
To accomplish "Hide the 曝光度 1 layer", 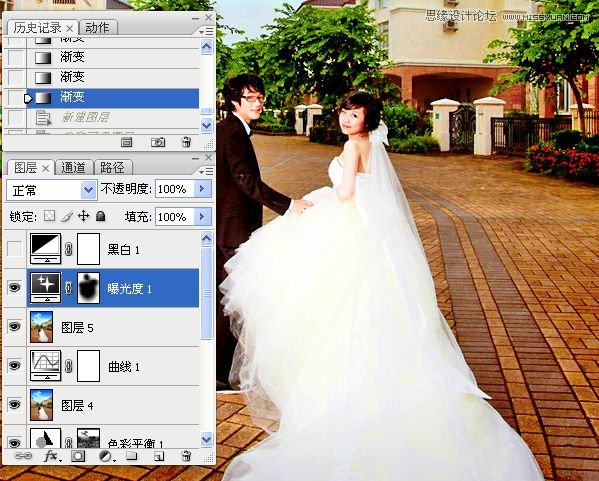I will click(x=15, y=287).
